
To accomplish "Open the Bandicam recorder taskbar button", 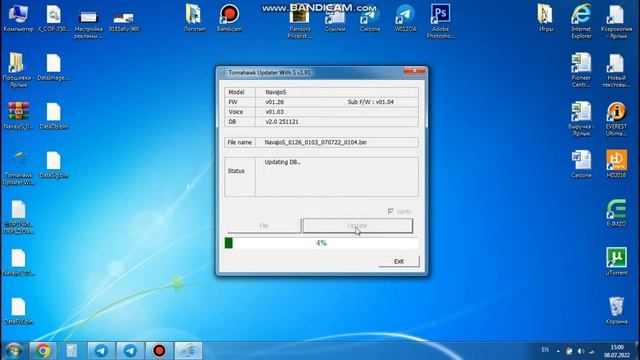I will (159, 351).
